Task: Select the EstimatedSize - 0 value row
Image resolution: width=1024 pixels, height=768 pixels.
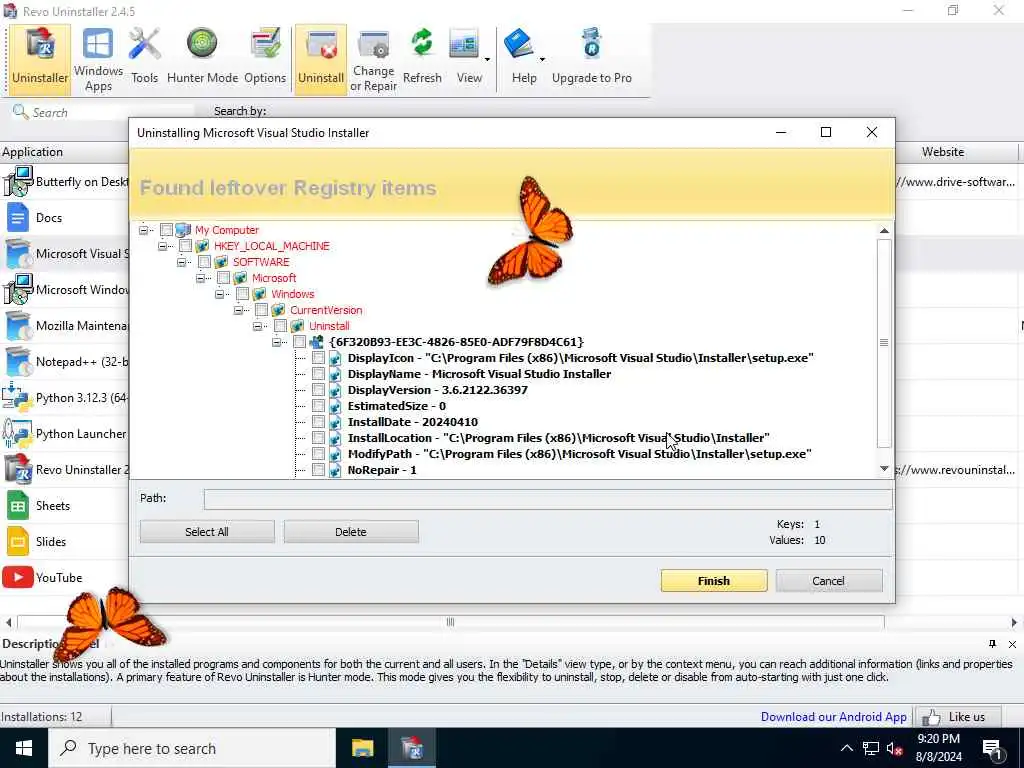Action: (396, 406)
